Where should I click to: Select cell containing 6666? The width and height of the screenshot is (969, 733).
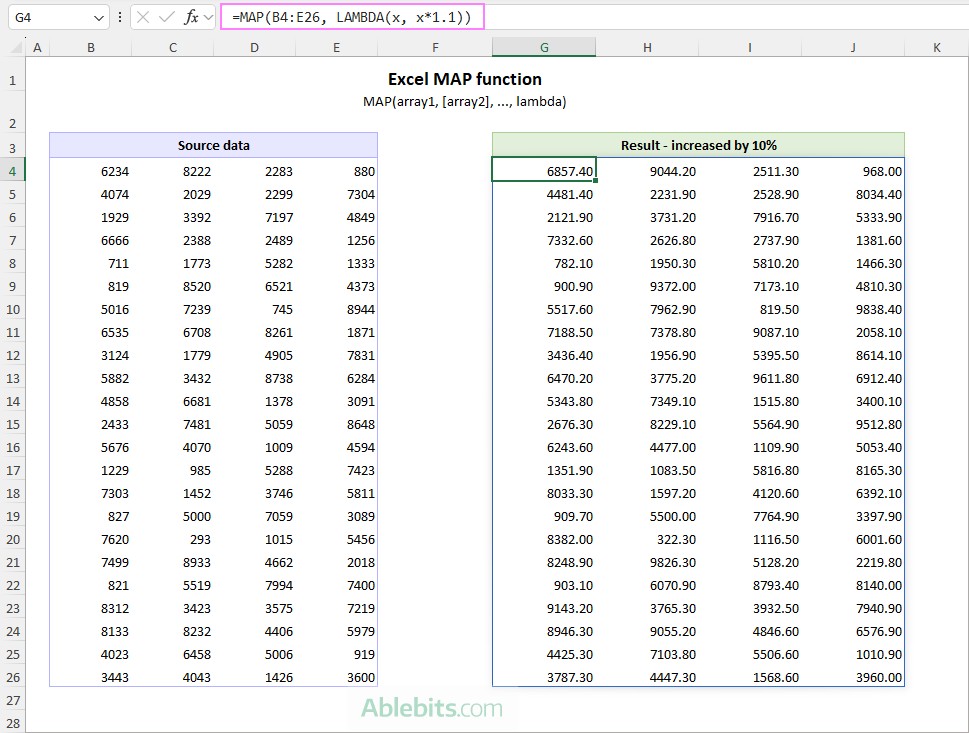pyautogui.click(x=91, y=240)
